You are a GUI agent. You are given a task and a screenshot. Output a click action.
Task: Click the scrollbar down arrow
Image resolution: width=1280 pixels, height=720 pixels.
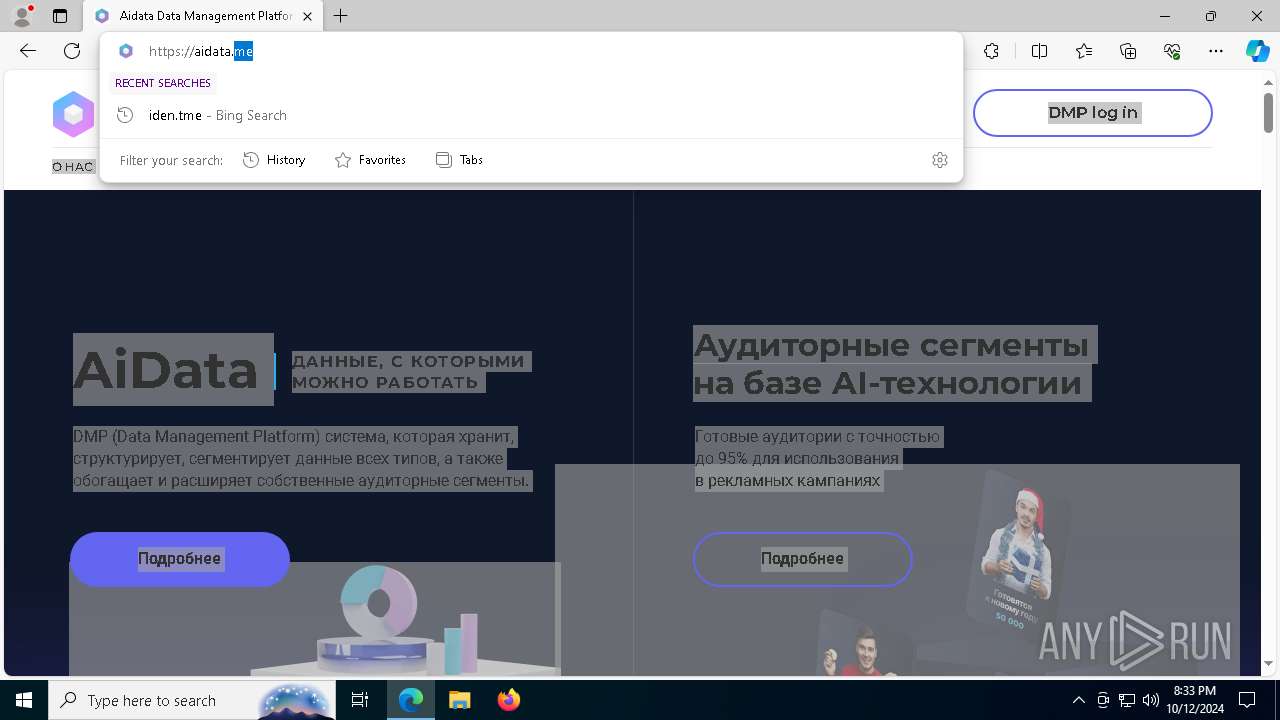(1268, 663)
